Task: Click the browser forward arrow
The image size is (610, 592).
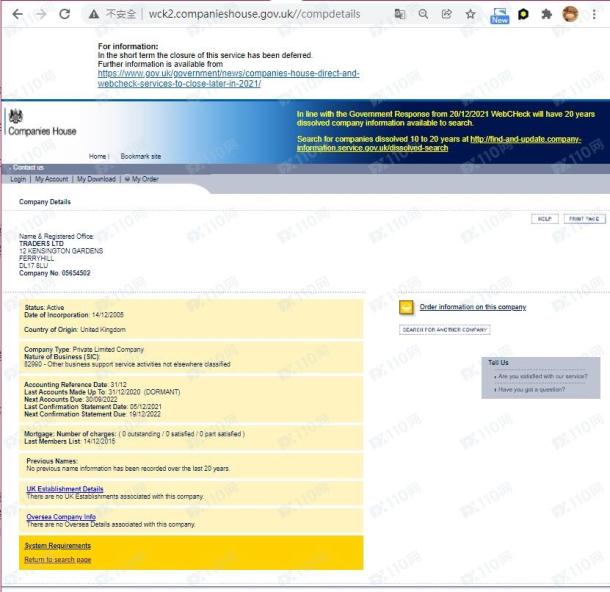Action: point(40,14)
